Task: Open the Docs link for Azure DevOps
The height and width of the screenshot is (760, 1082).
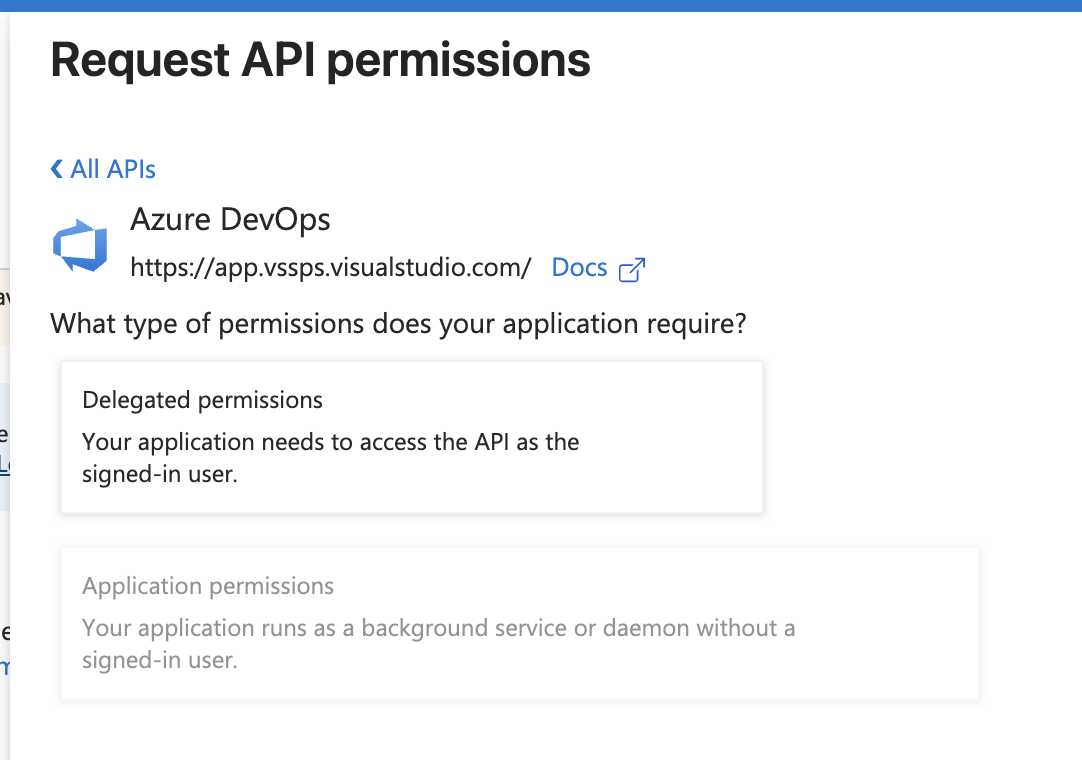Action: 579,267
